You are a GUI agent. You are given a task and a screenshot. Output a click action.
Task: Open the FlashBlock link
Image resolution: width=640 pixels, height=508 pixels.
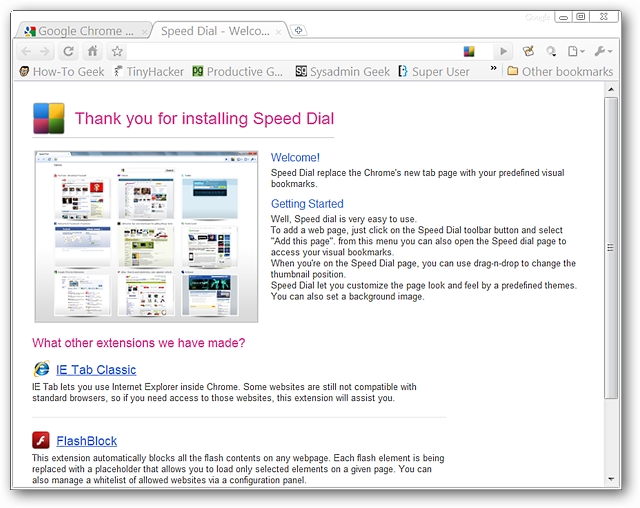tap(87, 441)
